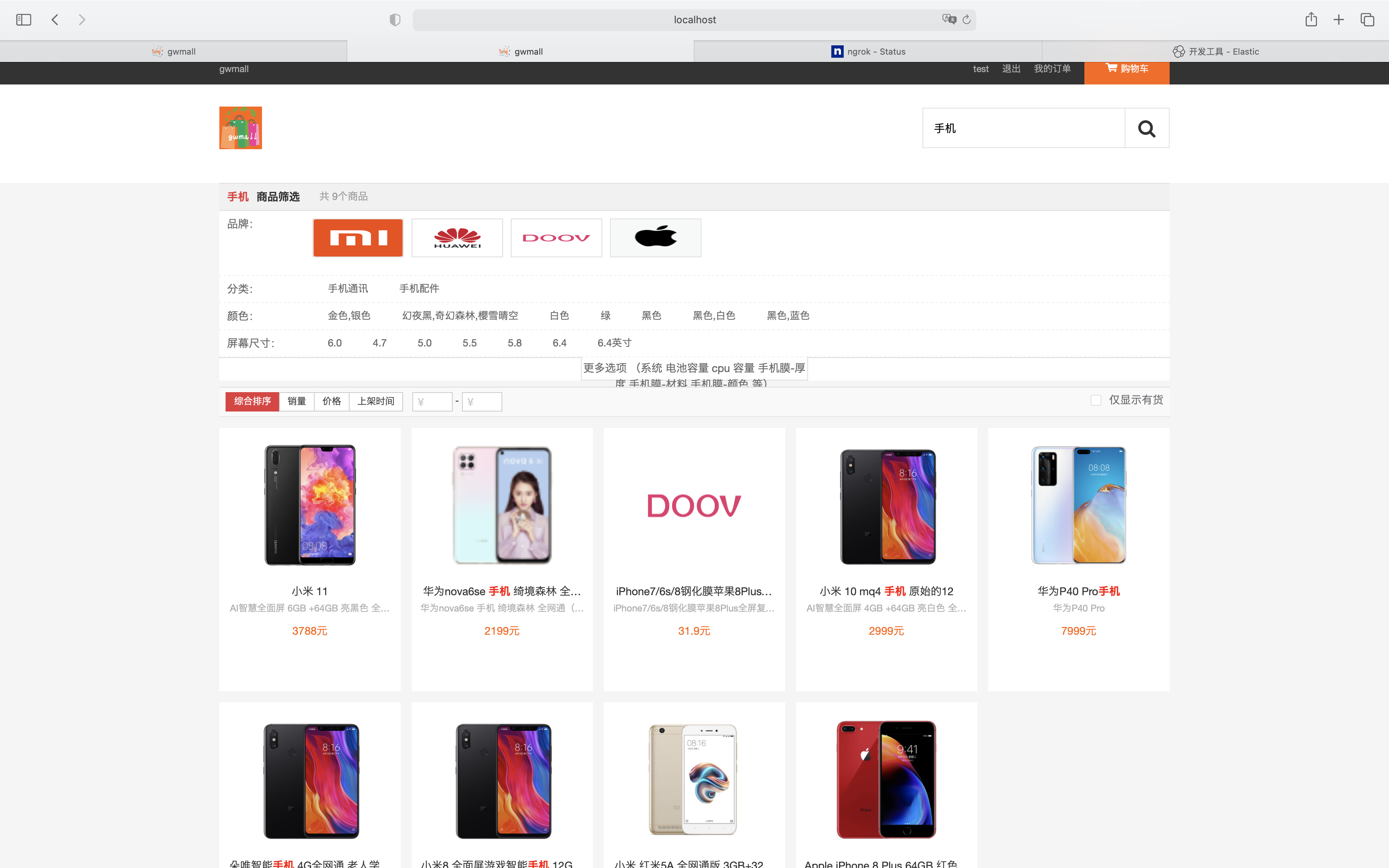1389x868 pixels.
Task: Click the magnifying glass search button
Action: (x=1146, y=128)
